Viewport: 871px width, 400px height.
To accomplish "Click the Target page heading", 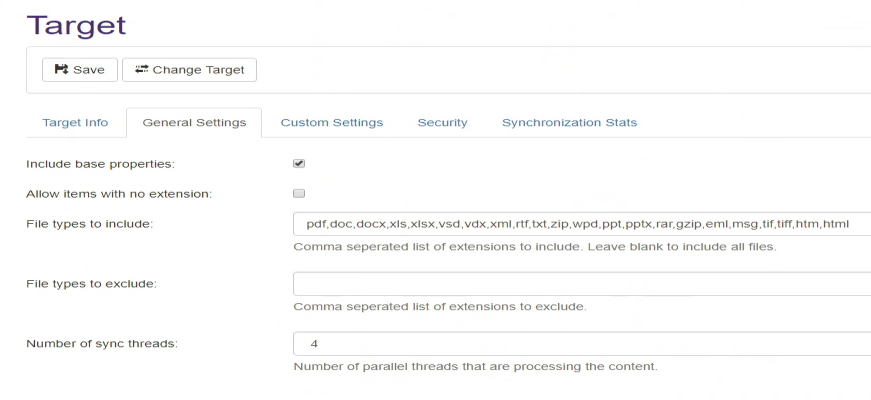I will point(77,23).
